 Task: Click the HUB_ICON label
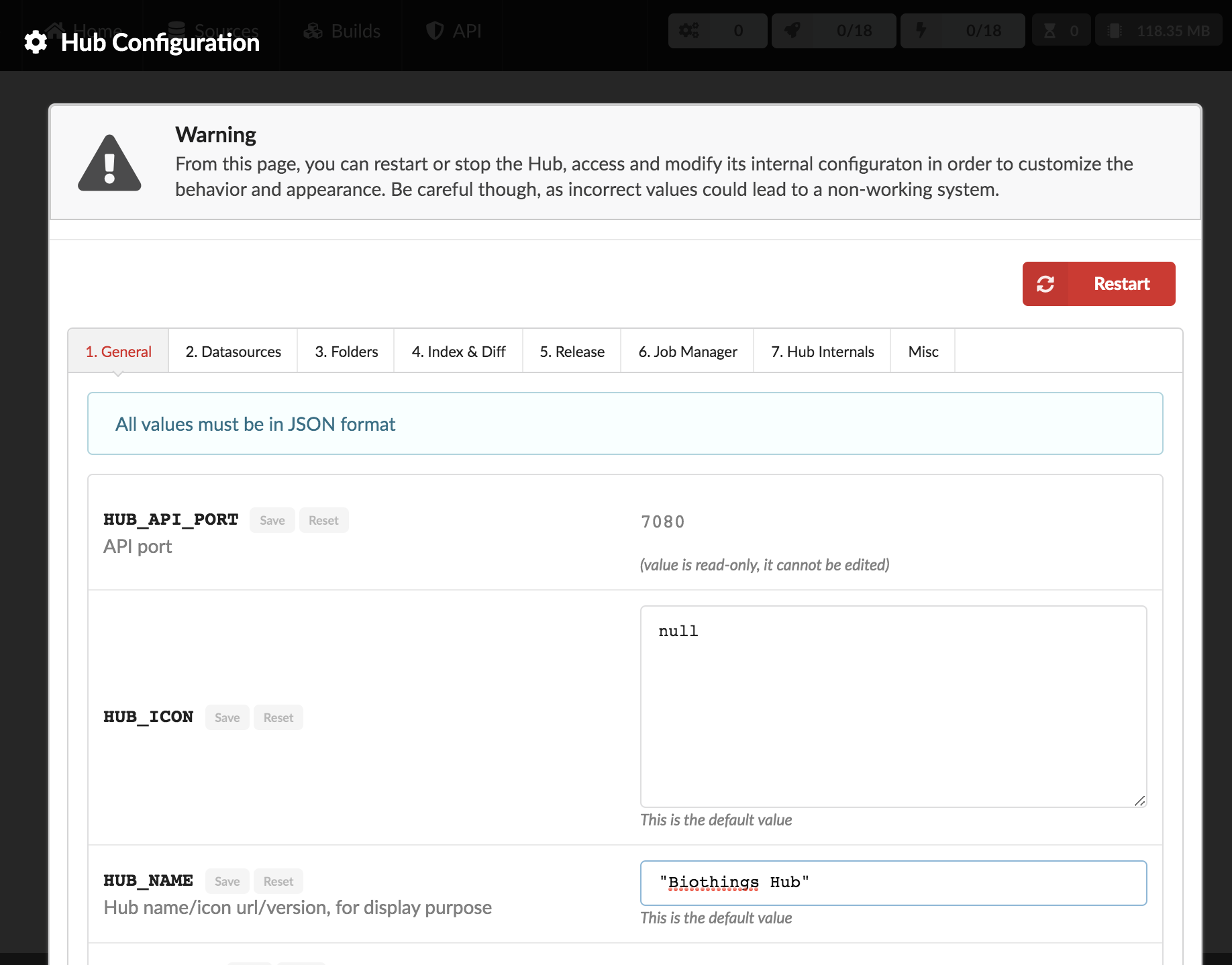pos(148,717)
